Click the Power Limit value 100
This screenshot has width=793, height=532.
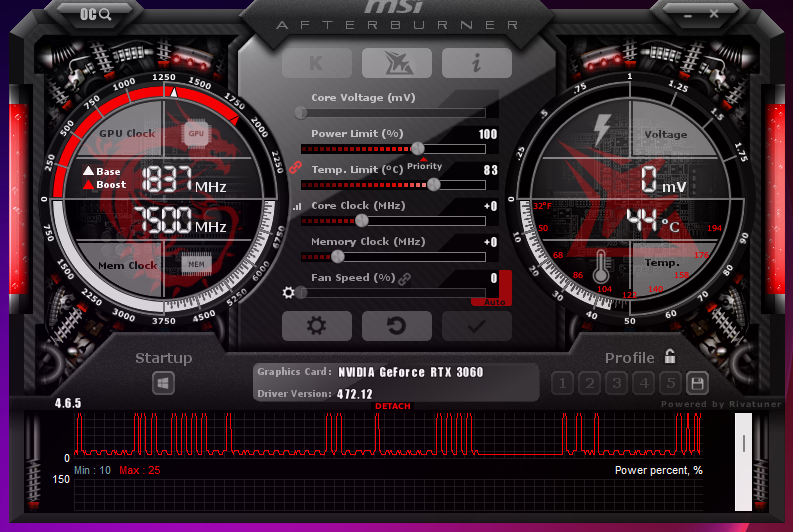point(488,134)
